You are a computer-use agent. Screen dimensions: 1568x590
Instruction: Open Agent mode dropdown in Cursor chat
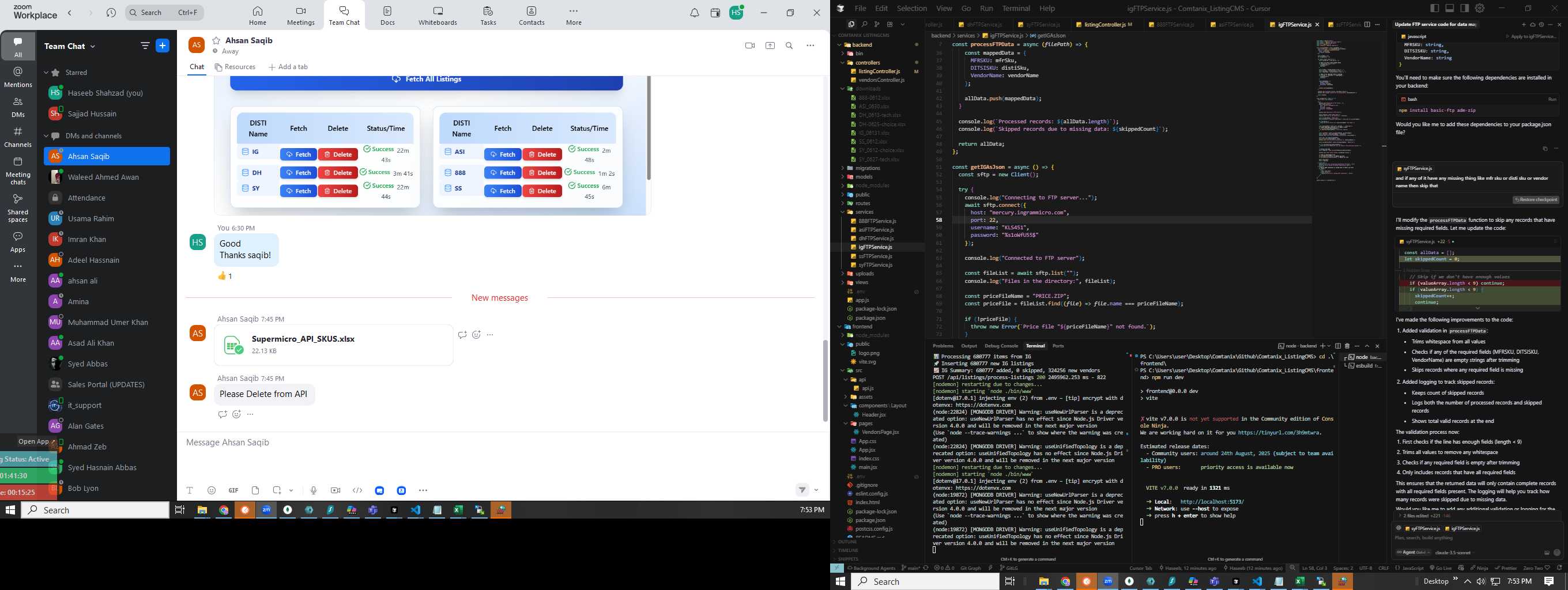1413,553
